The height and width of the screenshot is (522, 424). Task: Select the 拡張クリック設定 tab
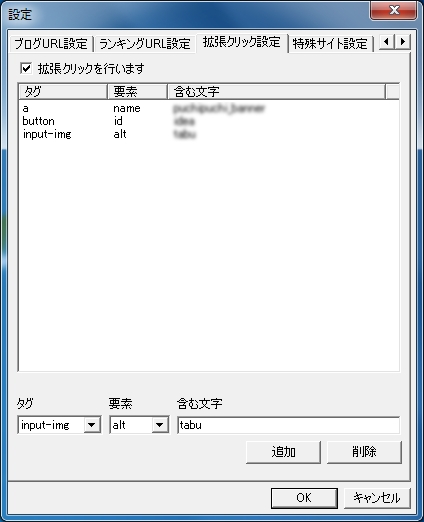pos(242,42)
